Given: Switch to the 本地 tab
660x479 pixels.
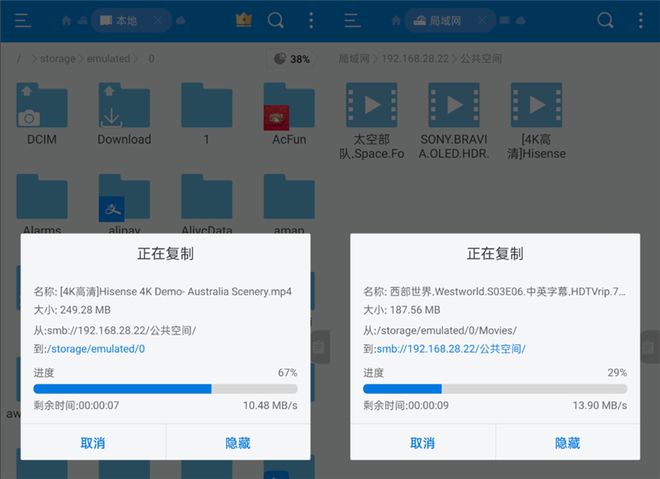Looking at the screenshot, I should [x=116, y=20].
